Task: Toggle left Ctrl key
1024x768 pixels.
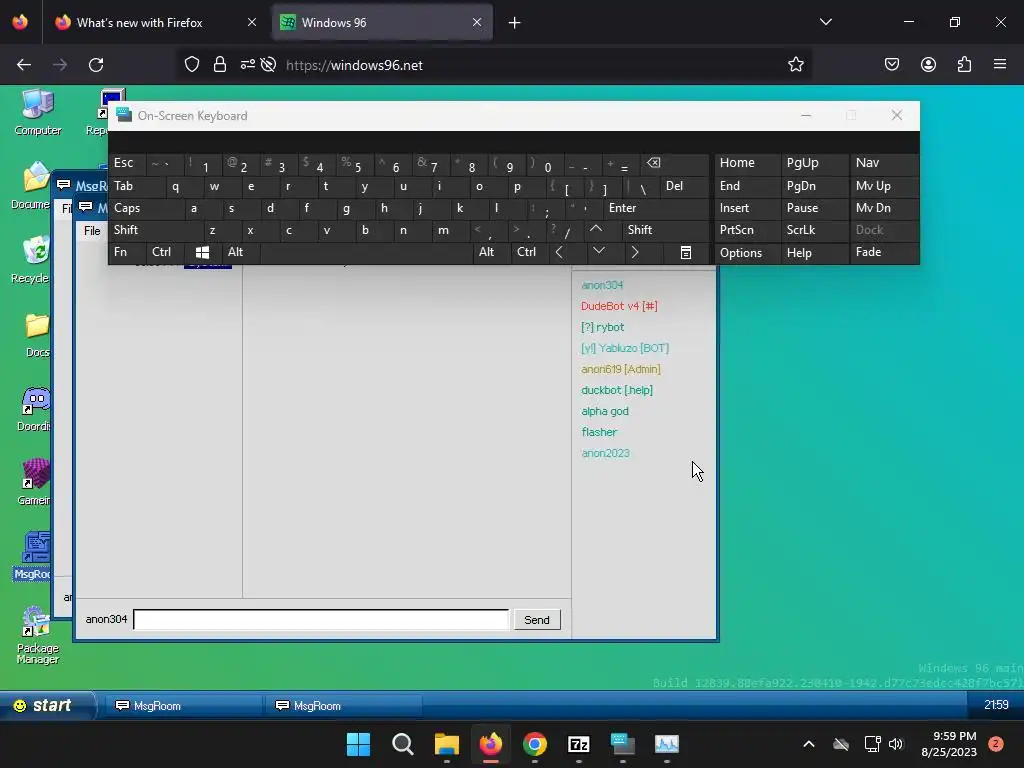Action: [165, 252]
